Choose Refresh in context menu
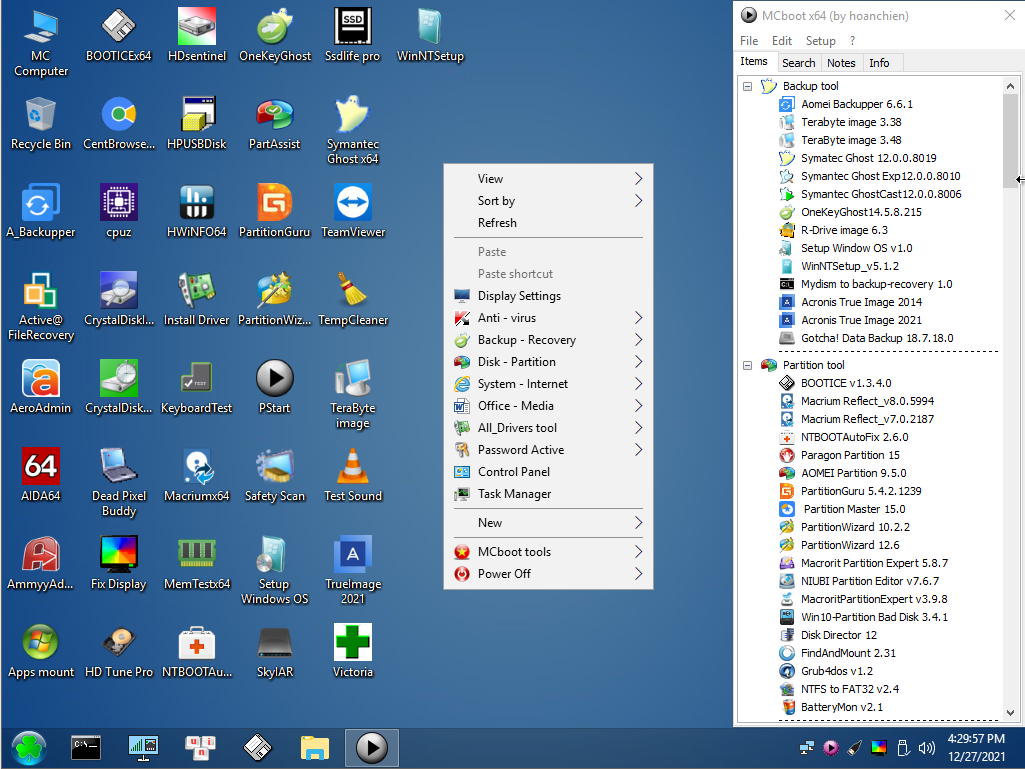1025x769 pixels. [x=548, y=223]
